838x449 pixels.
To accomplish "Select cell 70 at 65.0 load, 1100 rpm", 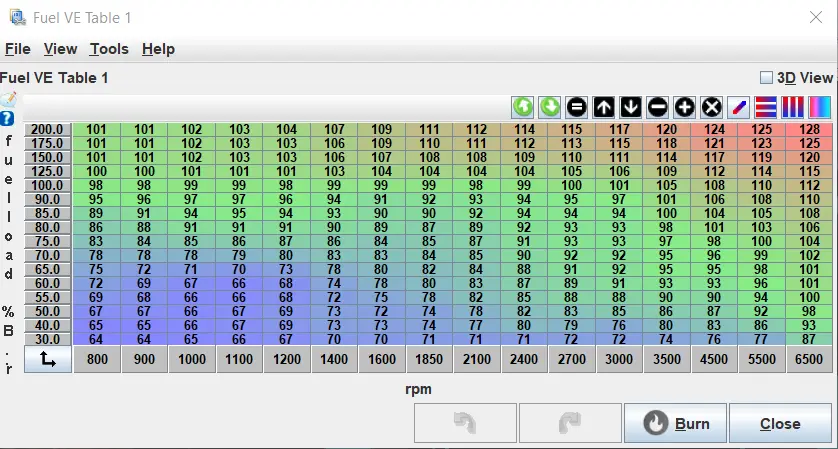I will tap(239, 269).
